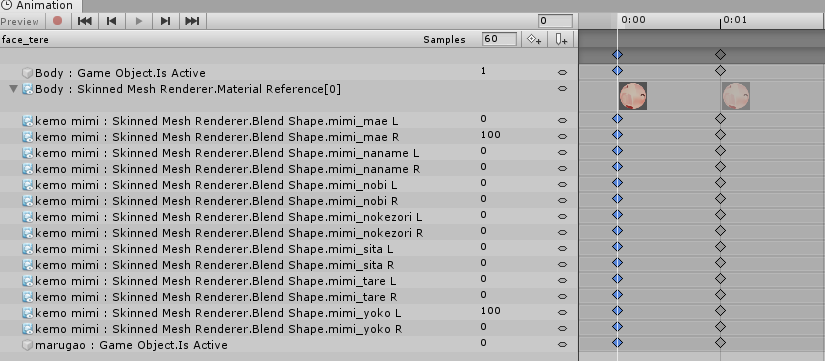Click renderer icon of mimi_tare R row
The height and width of the screenshot is (361, 825).
[x=27, y=297]
